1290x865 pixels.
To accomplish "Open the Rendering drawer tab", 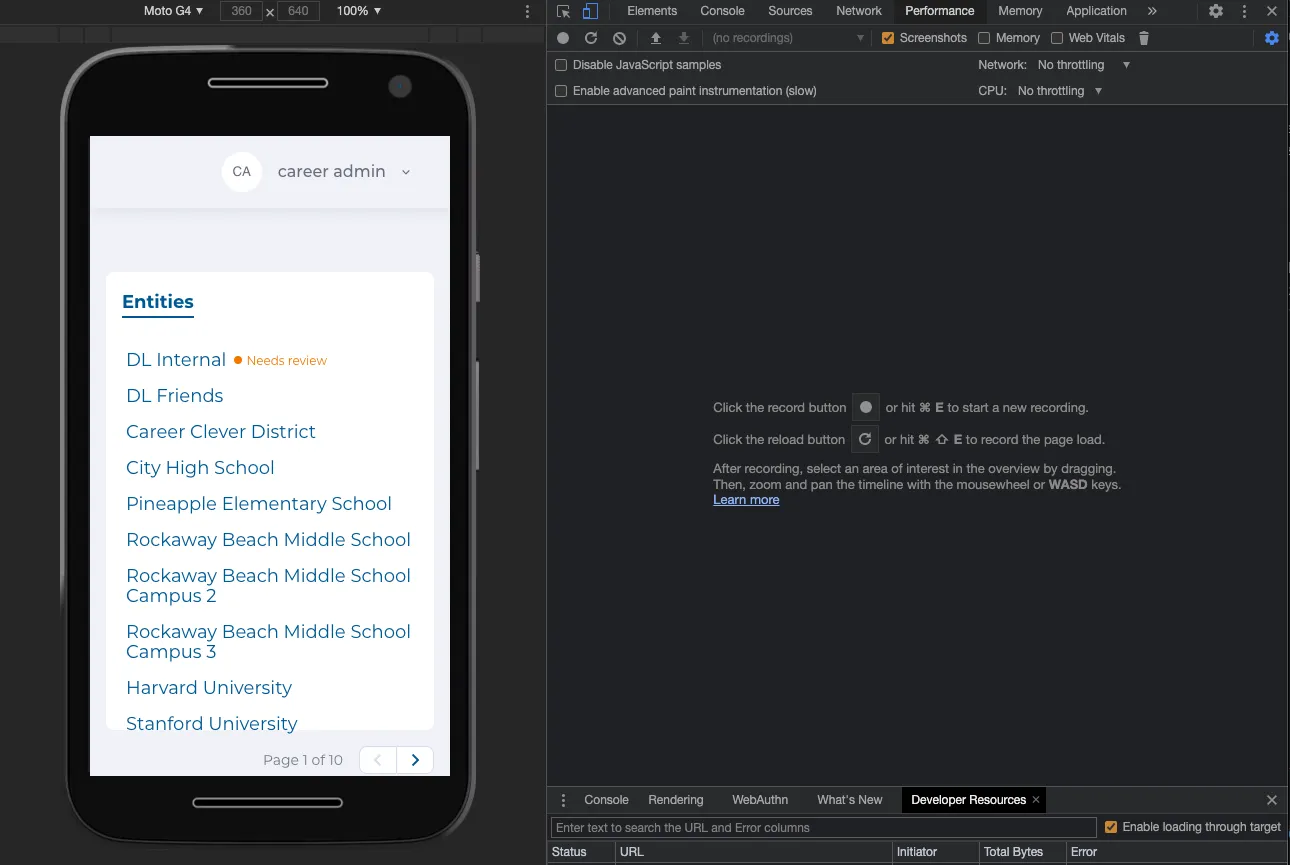I will point(675,800).
